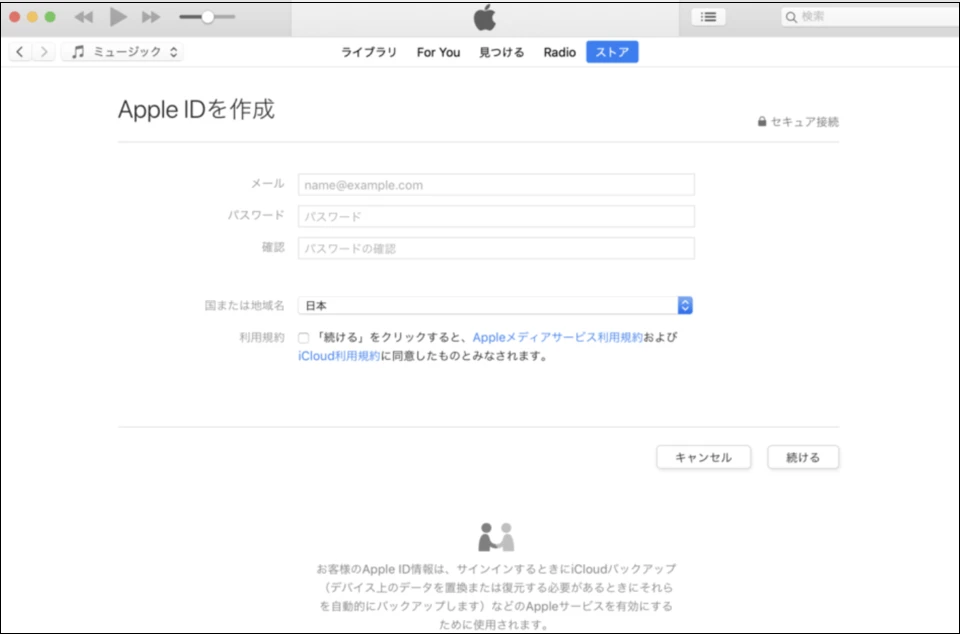The height and width of the screenshot is (634, 960).
Task: Switch to the ライブラリ tab
Action: point(369,52)
